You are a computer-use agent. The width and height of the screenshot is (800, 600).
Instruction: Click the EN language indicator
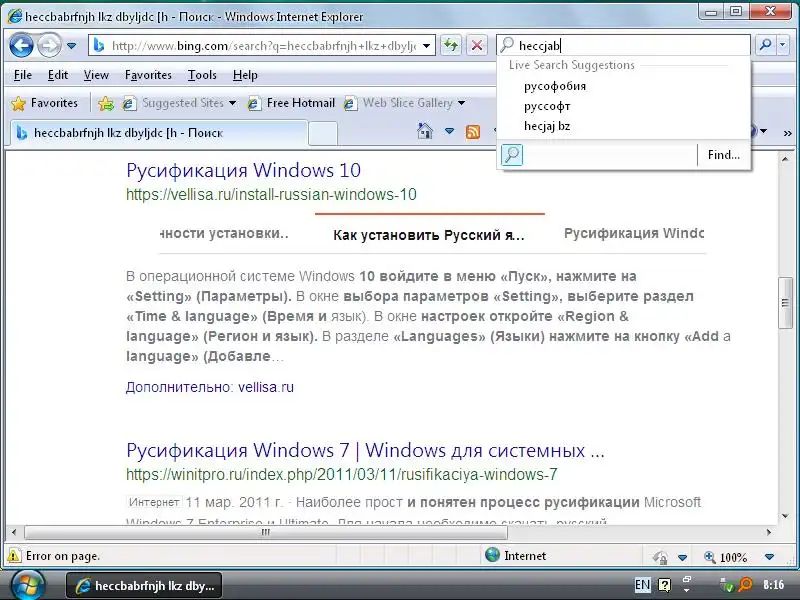coord(642,585)
